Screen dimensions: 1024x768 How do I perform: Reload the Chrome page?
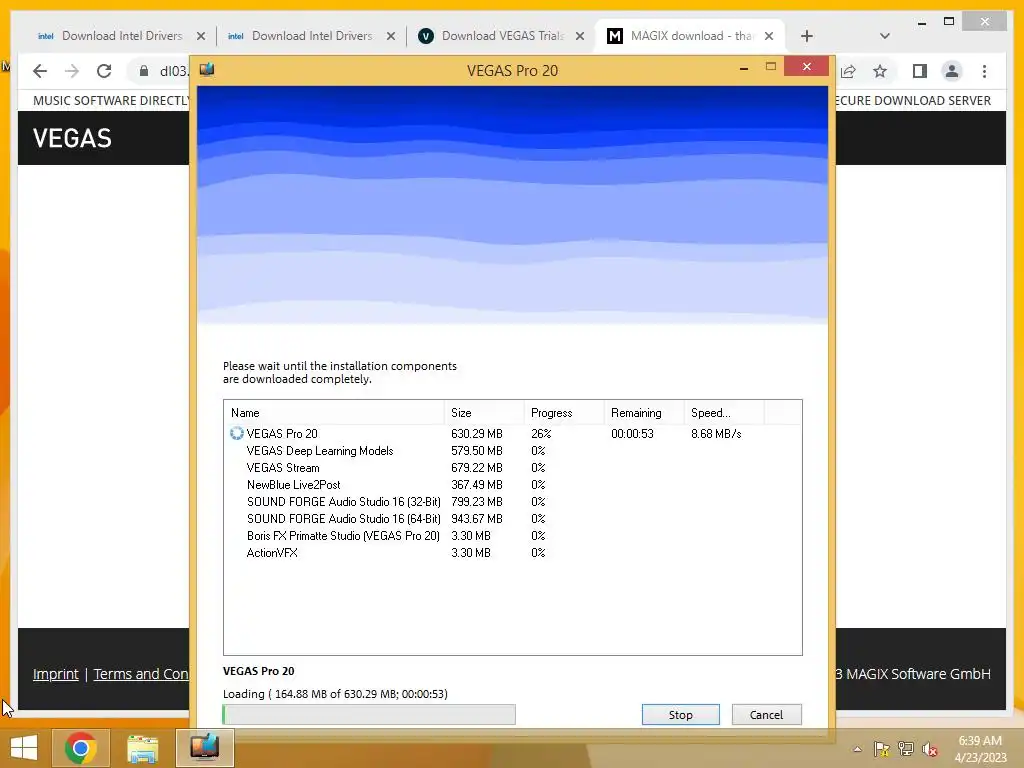tap(104, 71)
